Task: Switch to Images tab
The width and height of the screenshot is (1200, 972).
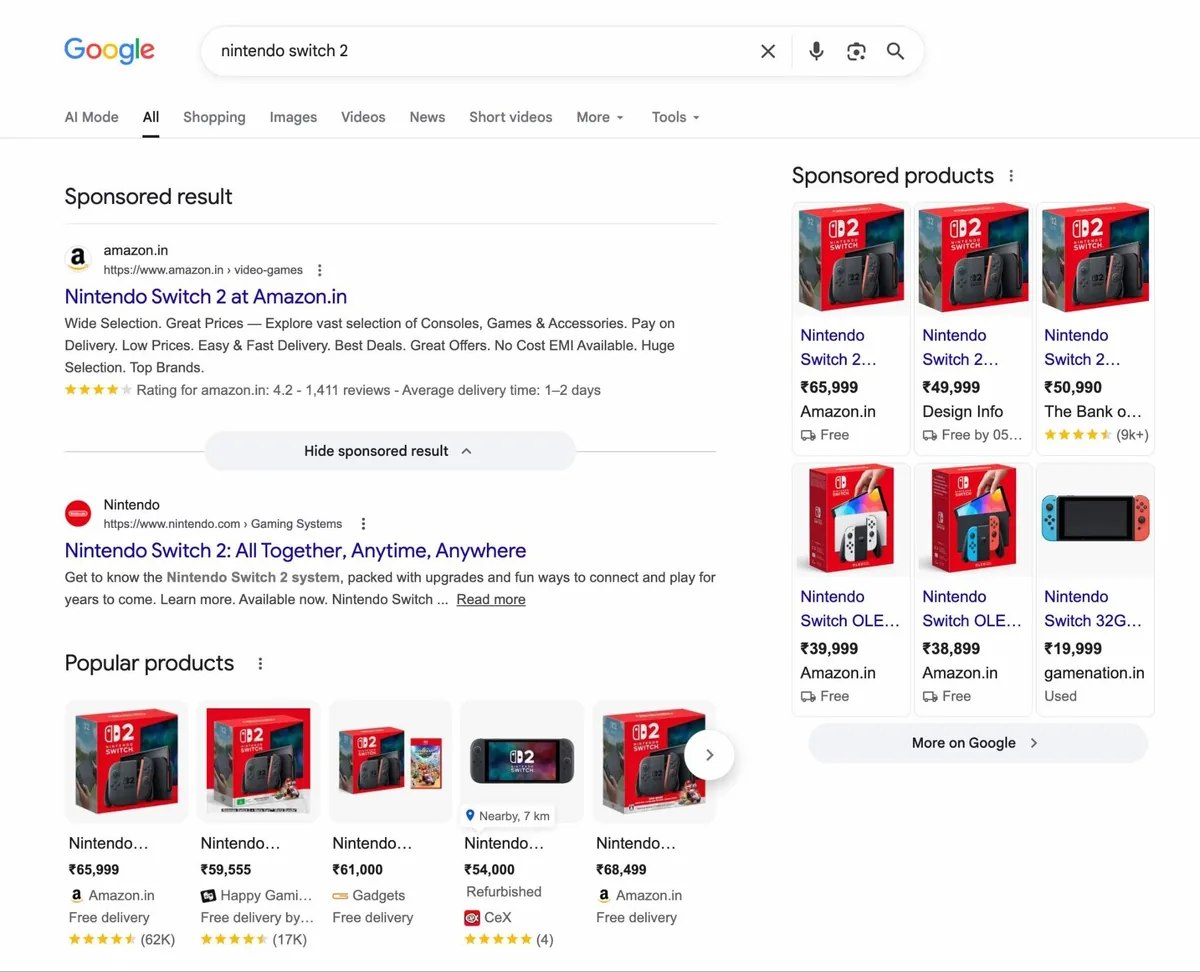Action: [293, 117]
